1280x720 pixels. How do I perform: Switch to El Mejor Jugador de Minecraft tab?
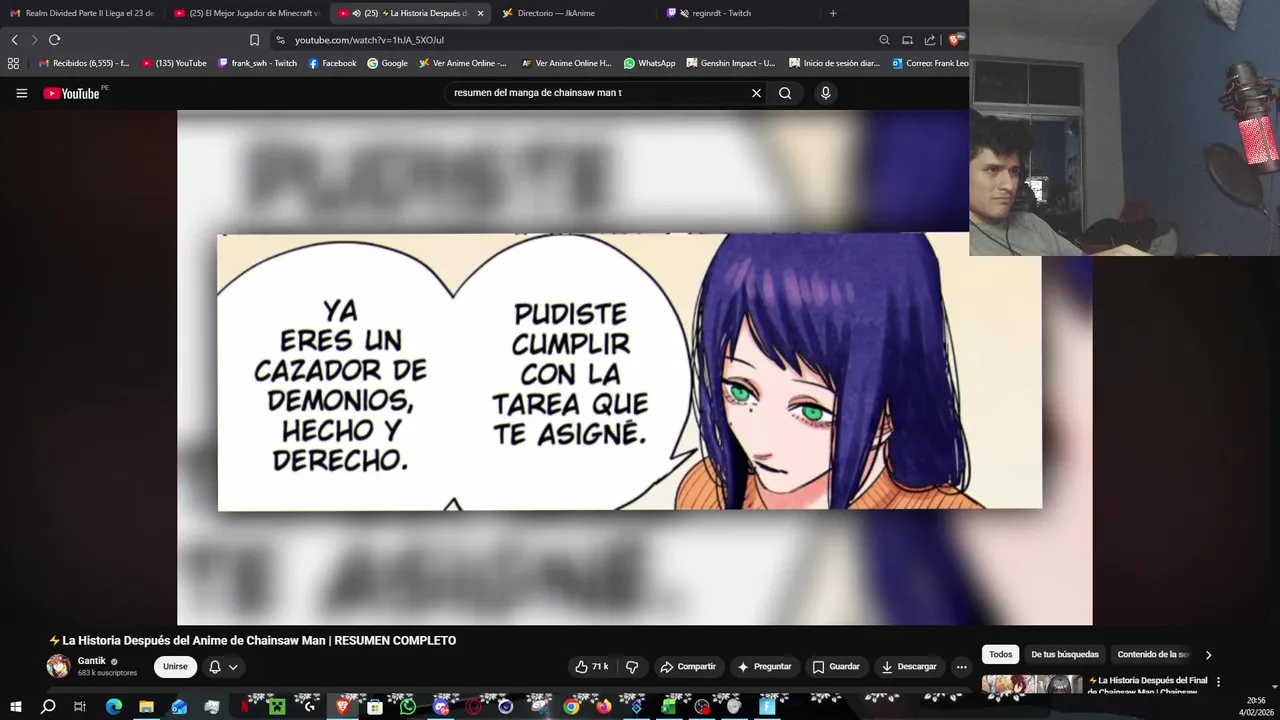click(x=246, y=13)
